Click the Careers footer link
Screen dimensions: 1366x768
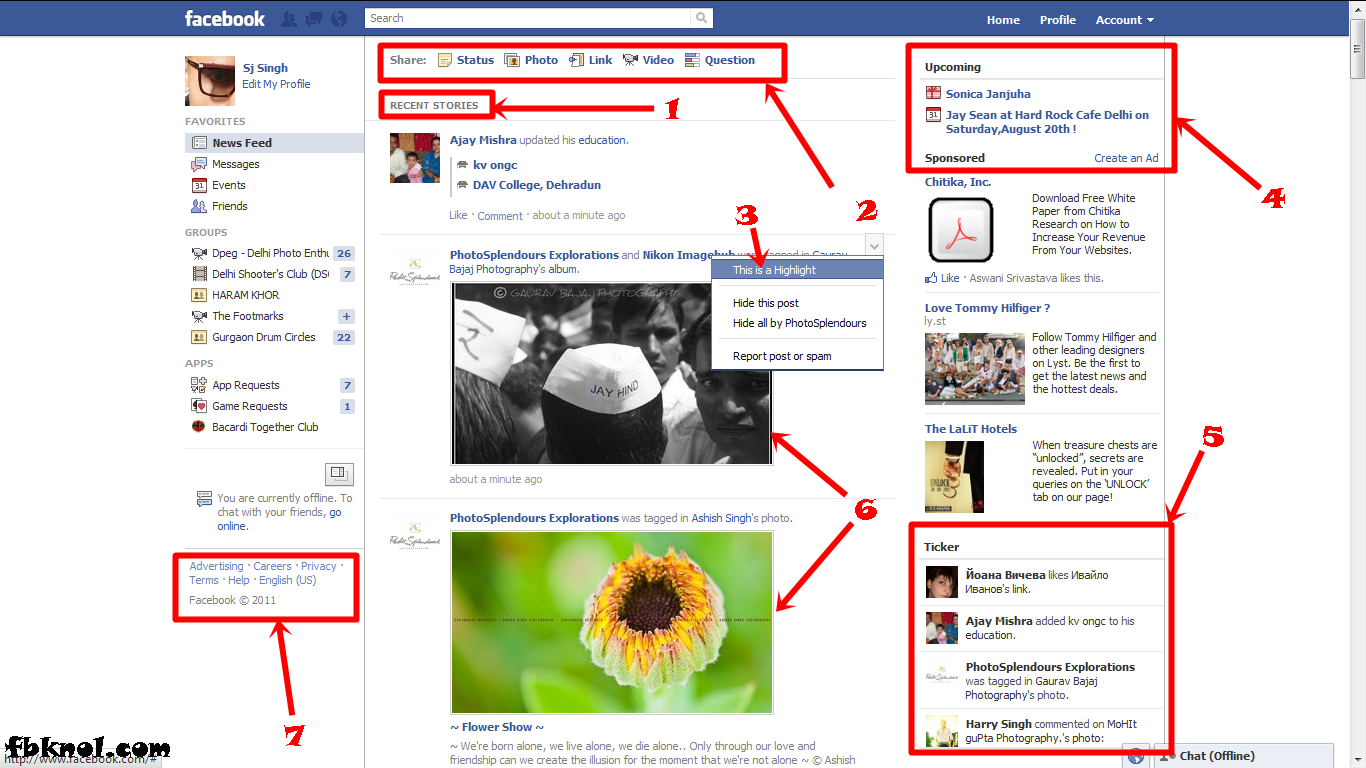[x=272, y=566]
